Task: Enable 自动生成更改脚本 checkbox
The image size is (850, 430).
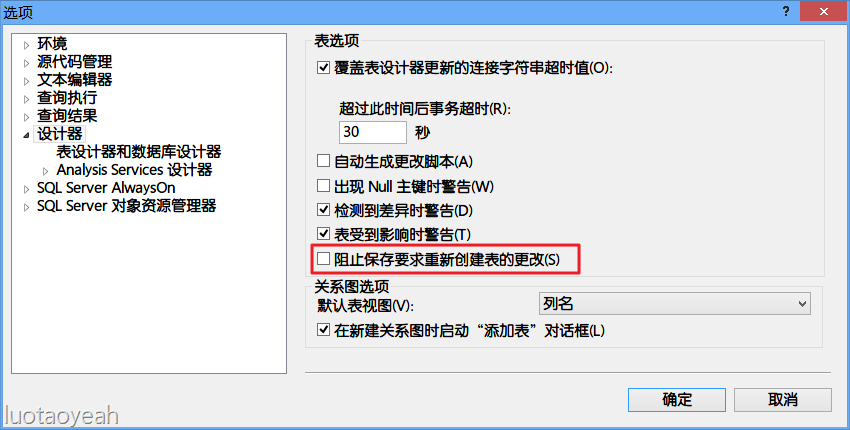Action: (x=323, y=161)
